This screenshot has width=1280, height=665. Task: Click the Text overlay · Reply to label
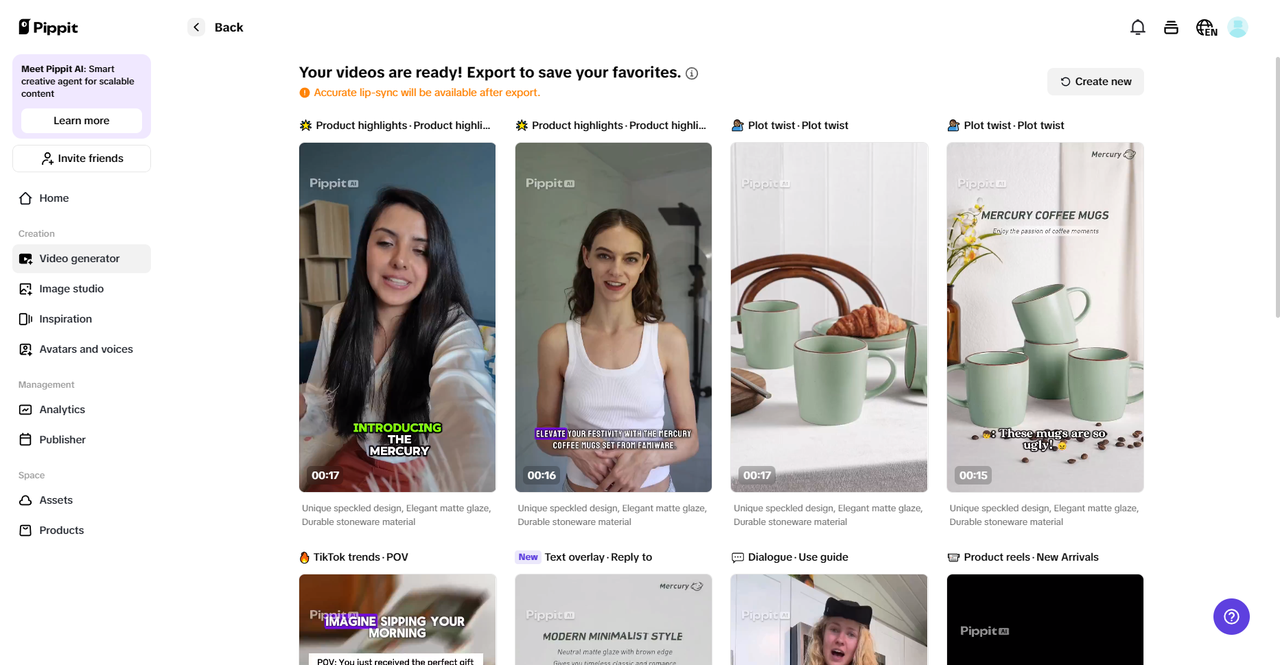(598, 557)
